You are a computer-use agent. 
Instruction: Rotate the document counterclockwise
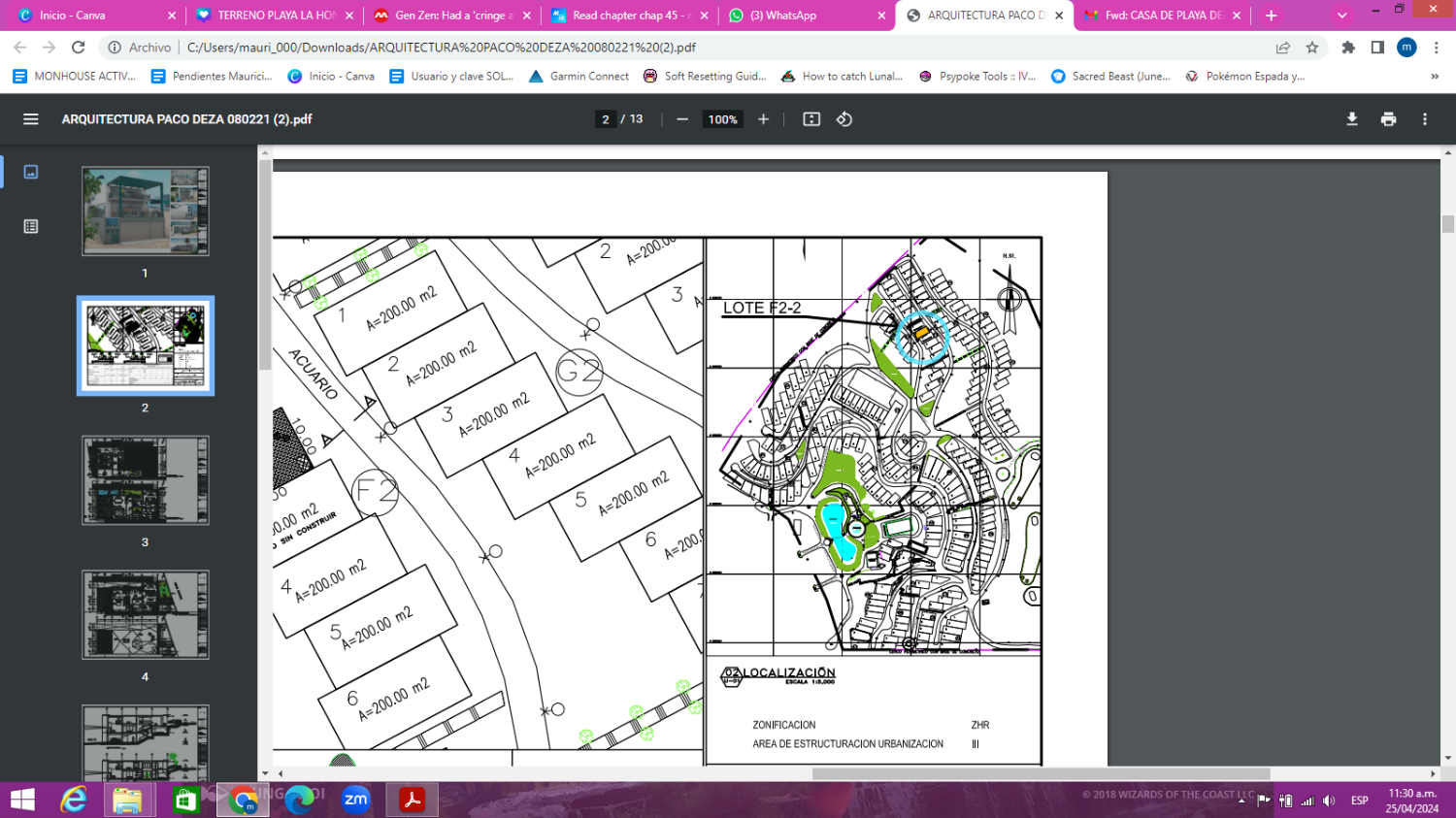pyautogui.click(x=844, y=119)
